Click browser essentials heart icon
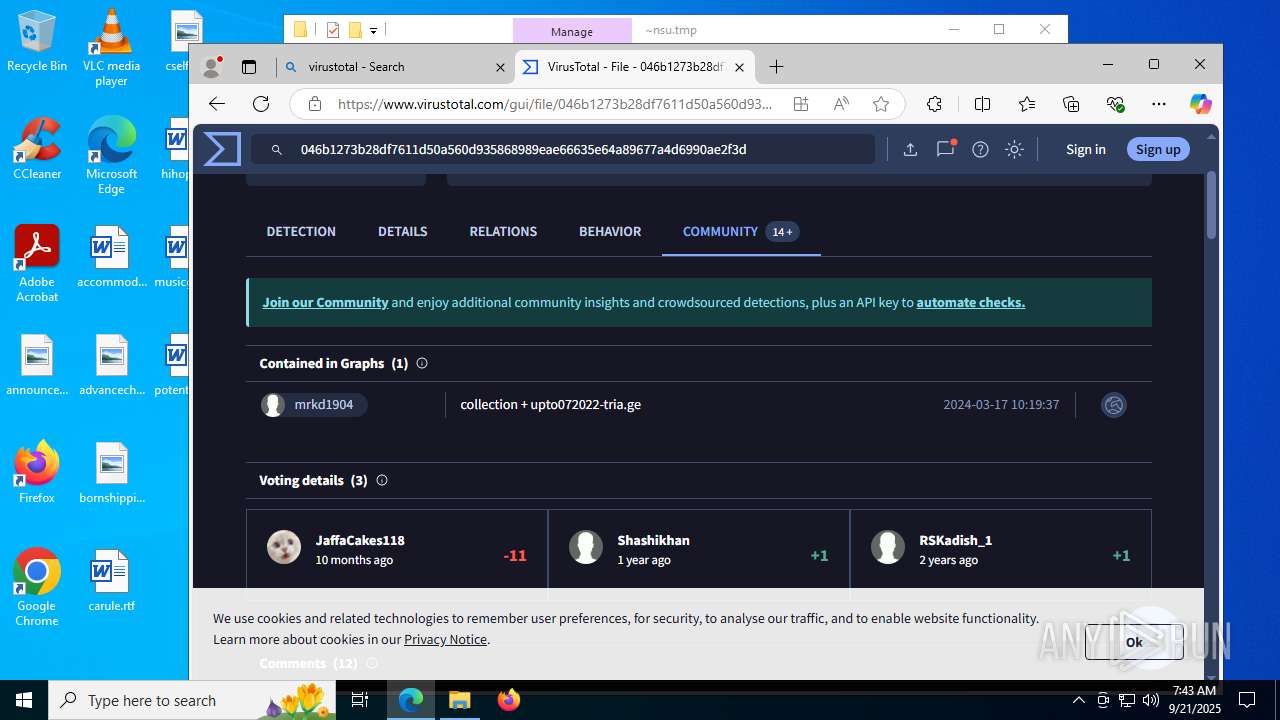This screenshot has width=1280, height=720. (x=1116, y=104)
